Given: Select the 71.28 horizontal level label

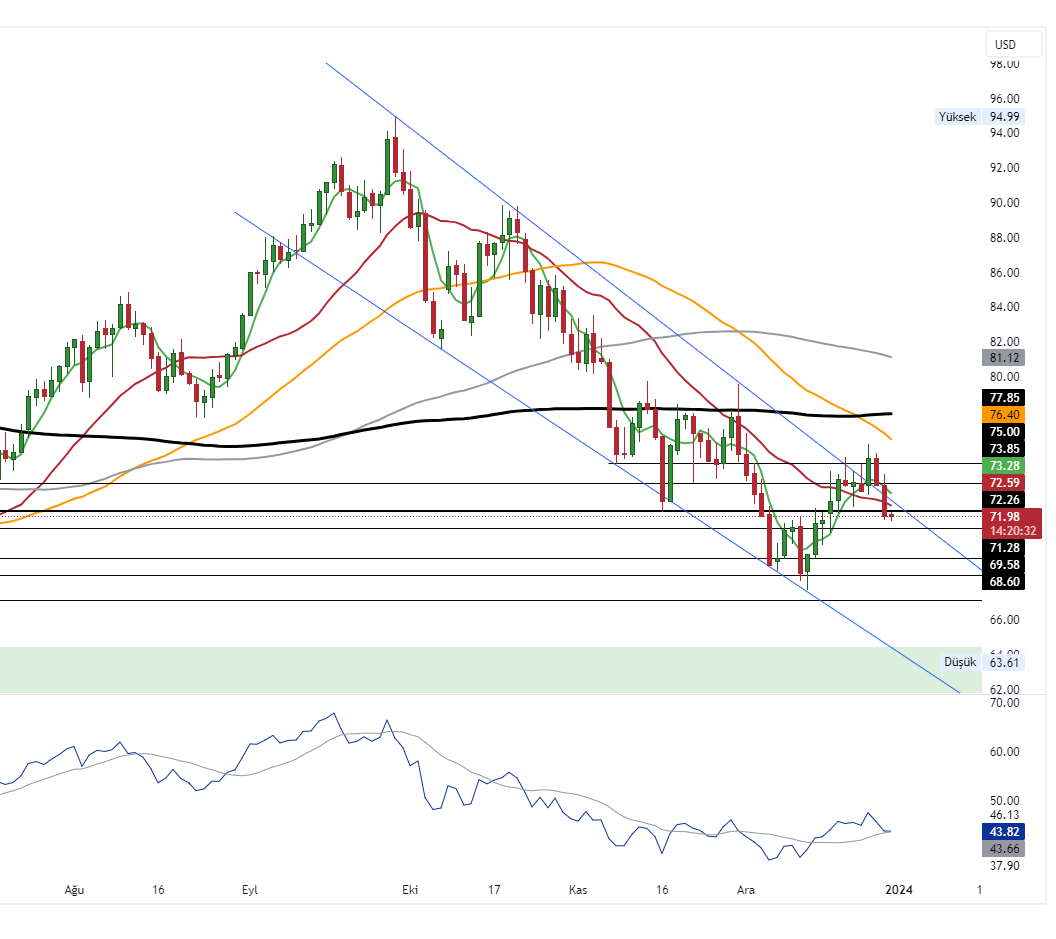Looking at the screenshot, I should [x=1004, y=548].
